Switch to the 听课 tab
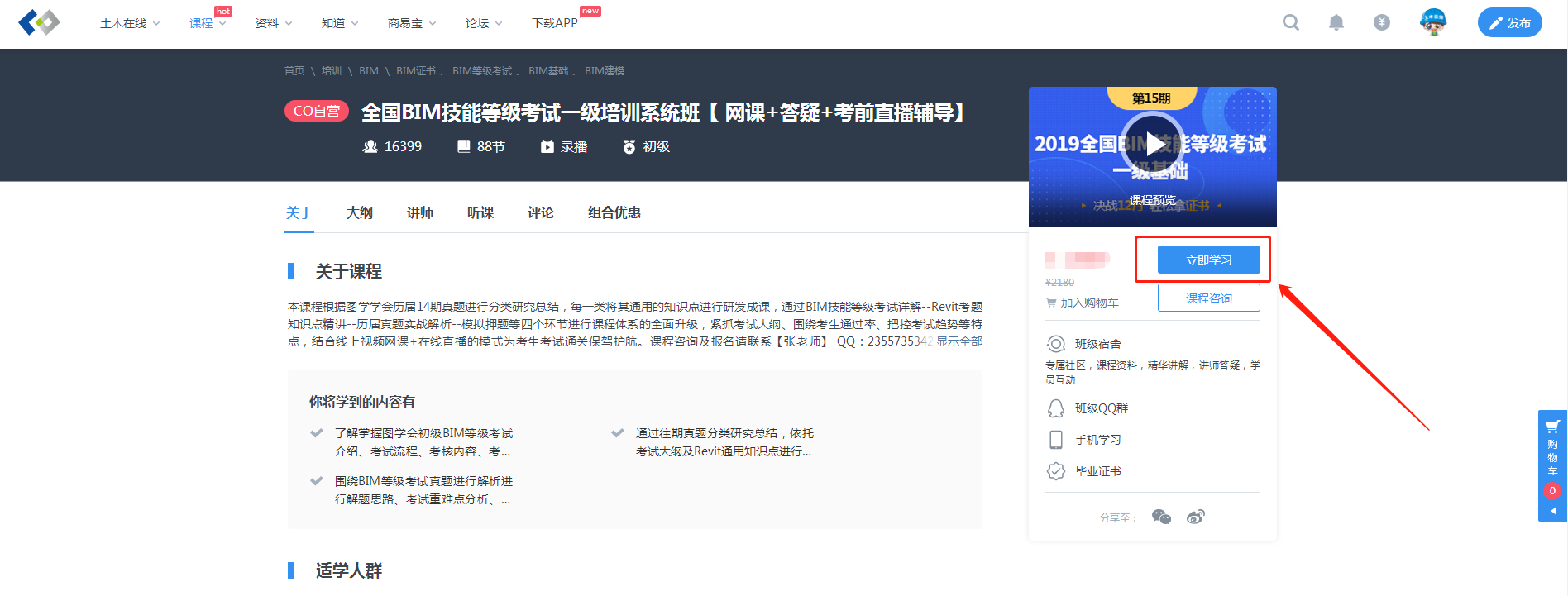The width and height of the screenshot is (1568, 596). click(480, 212)
